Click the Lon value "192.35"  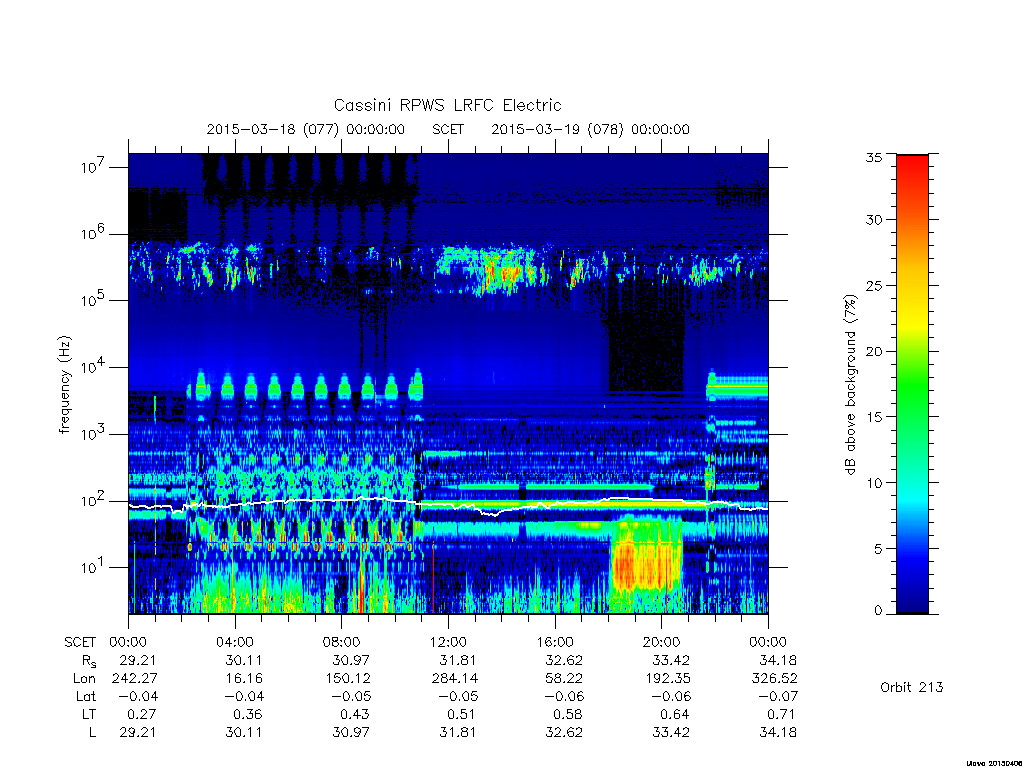(667, 679)
